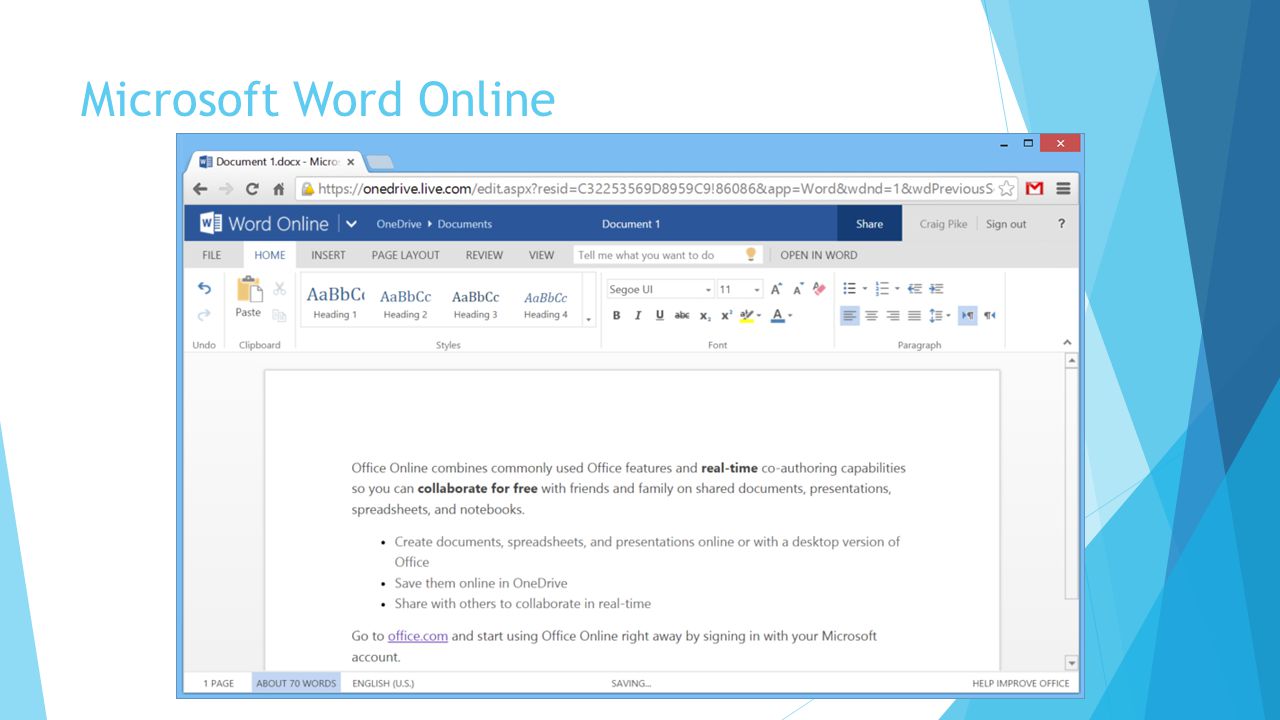Screen dimensions: 1280x720
Task: Click the browser Reload icon
Action: tap(252, 189)
